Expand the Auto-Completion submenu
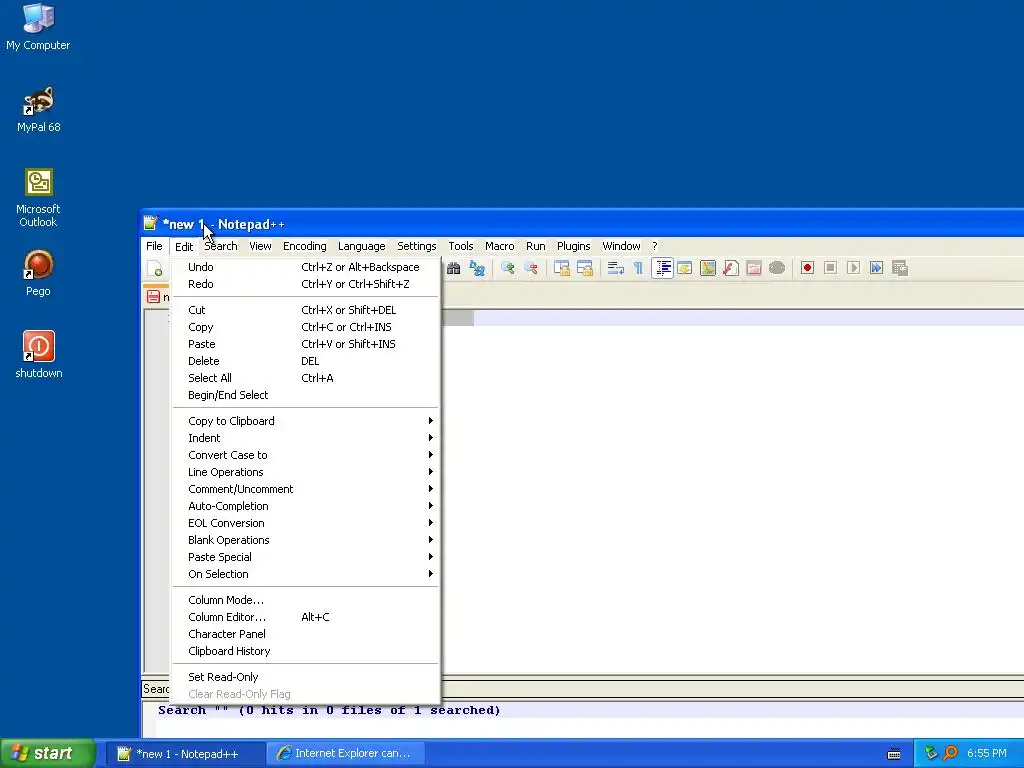Image resolution: width=1024 pixels, height=768 pixels. coord(306,506)
